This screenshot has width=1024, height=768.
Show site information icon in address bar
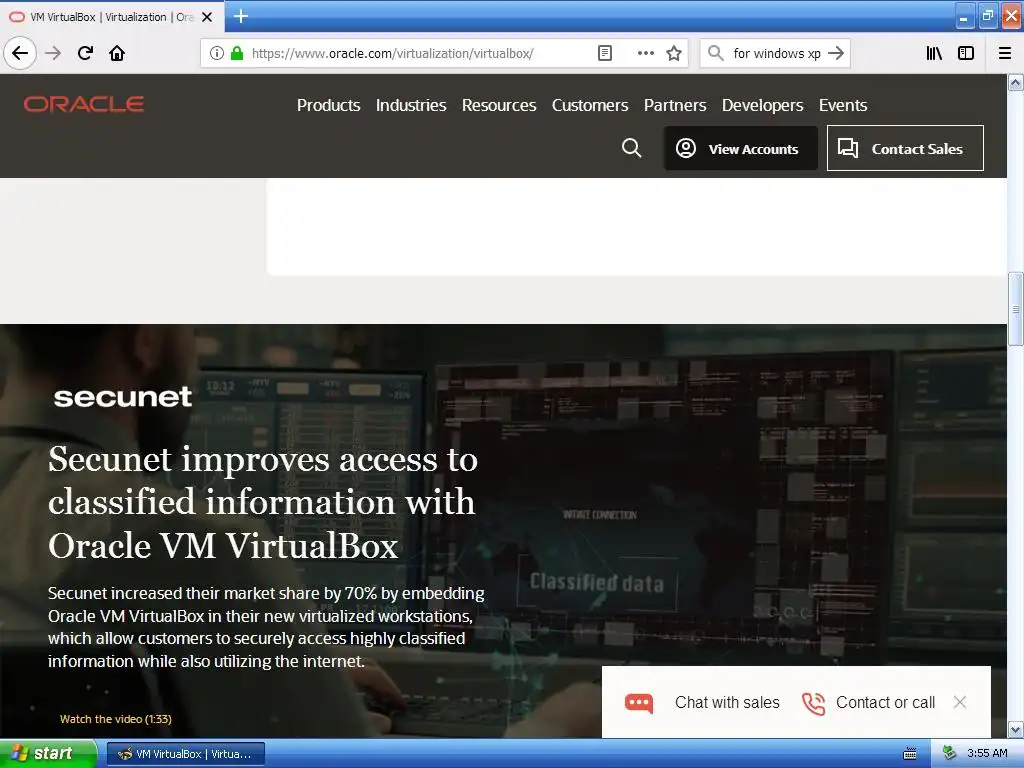click(217, 54)
